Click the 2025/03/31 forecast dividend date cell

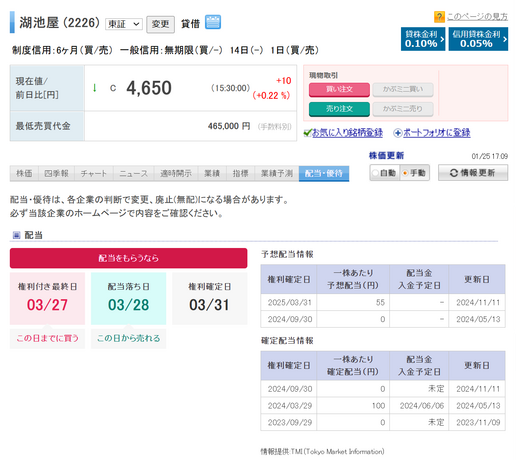pyautogui.click(x=289, y=302)
